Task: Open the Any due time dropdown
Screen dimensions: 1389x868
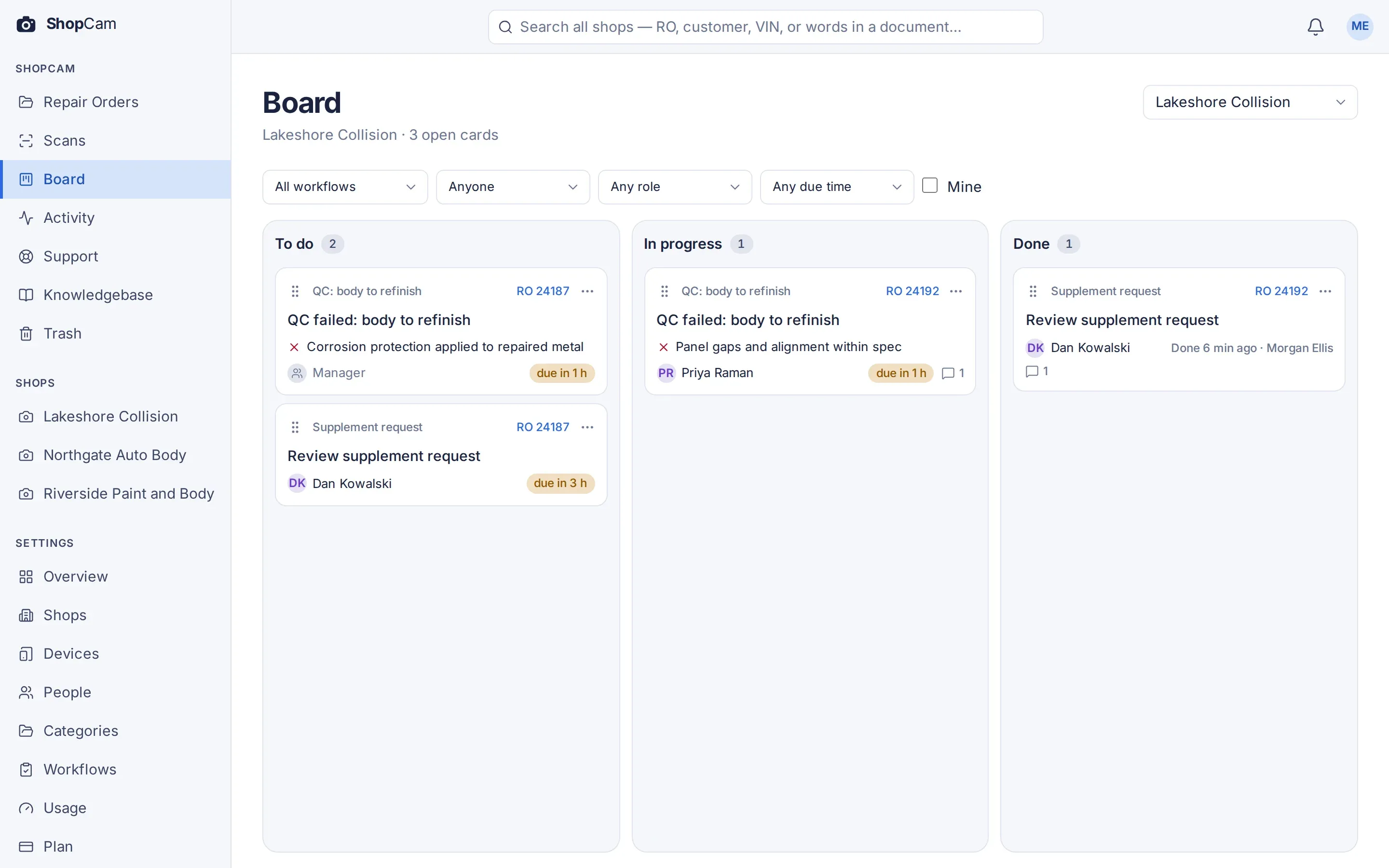Action: 836,187
